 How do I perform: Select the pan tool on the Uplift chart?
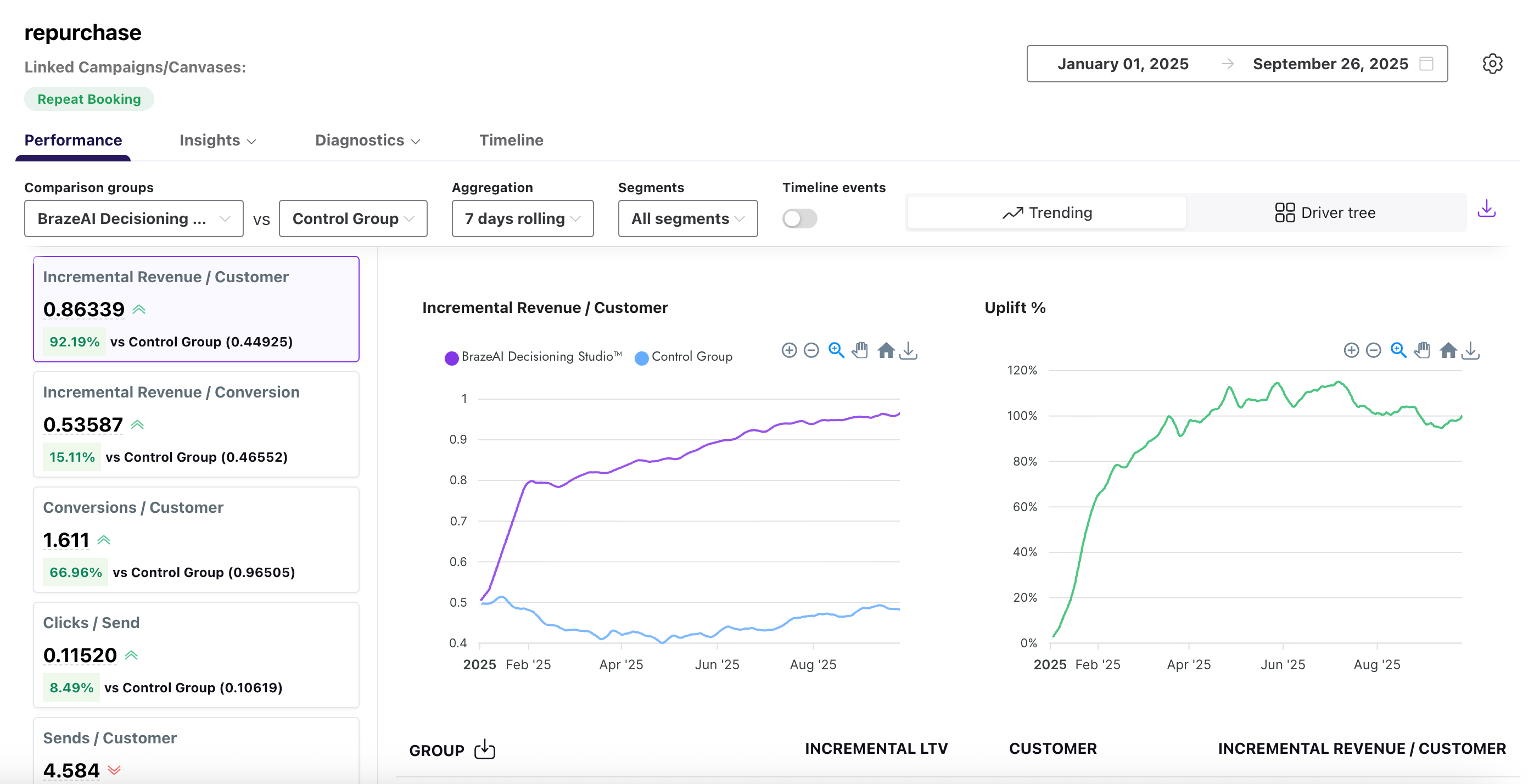coord(1423,350)
